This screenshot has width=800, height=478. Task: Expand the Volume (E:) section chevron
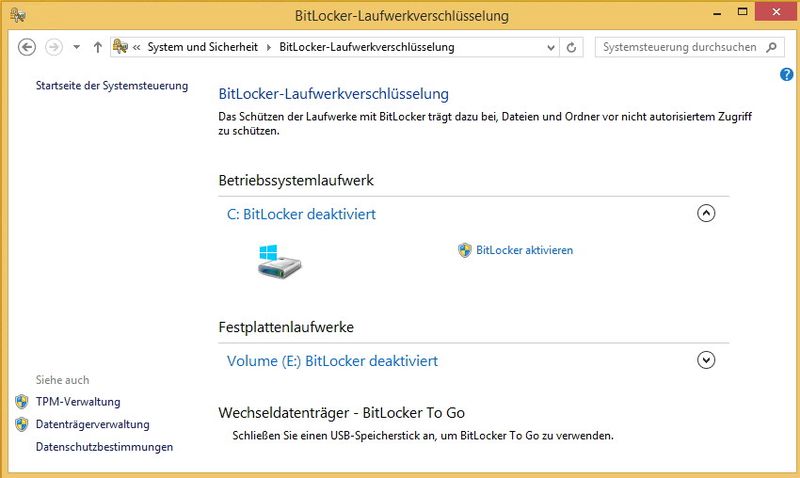pos(706,360)
